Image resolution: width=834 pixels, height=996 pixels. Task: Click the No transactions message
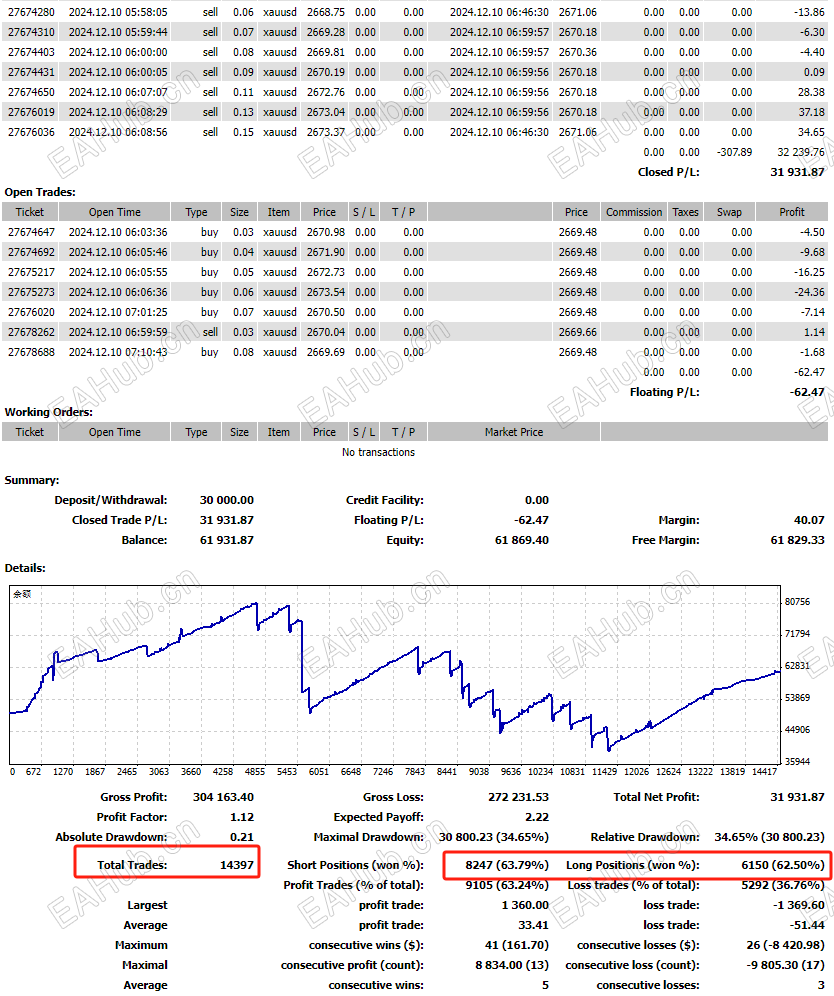click(x=378, y=452)
